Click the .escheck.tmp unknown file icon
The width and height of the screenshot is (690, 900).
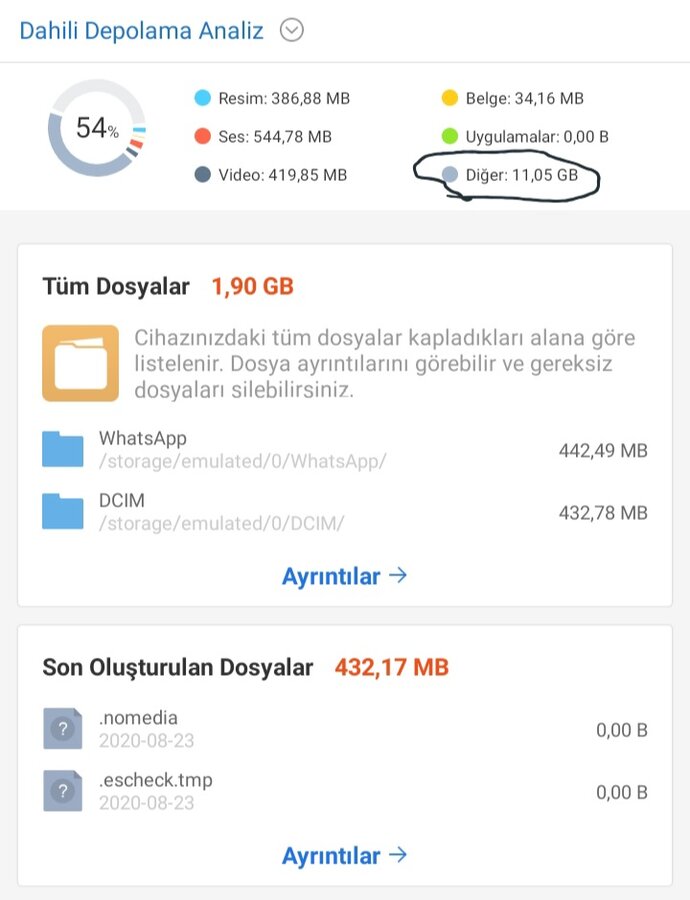pyautogui.click(x=63, y=791)
